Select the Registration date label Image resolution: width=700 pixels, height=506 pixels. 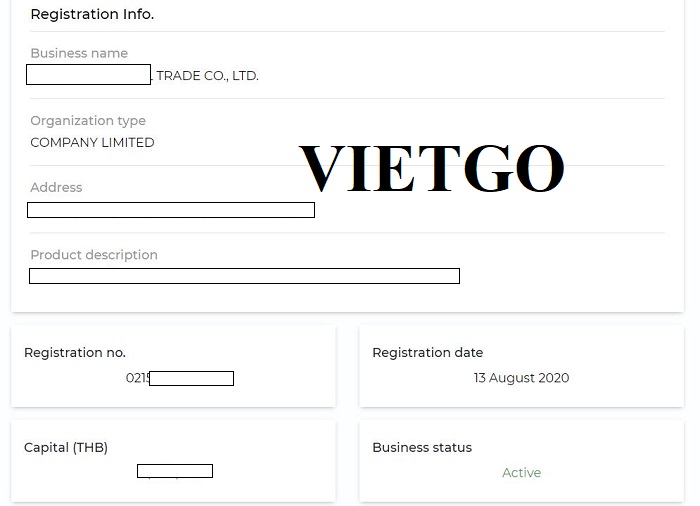pos(427,353)
